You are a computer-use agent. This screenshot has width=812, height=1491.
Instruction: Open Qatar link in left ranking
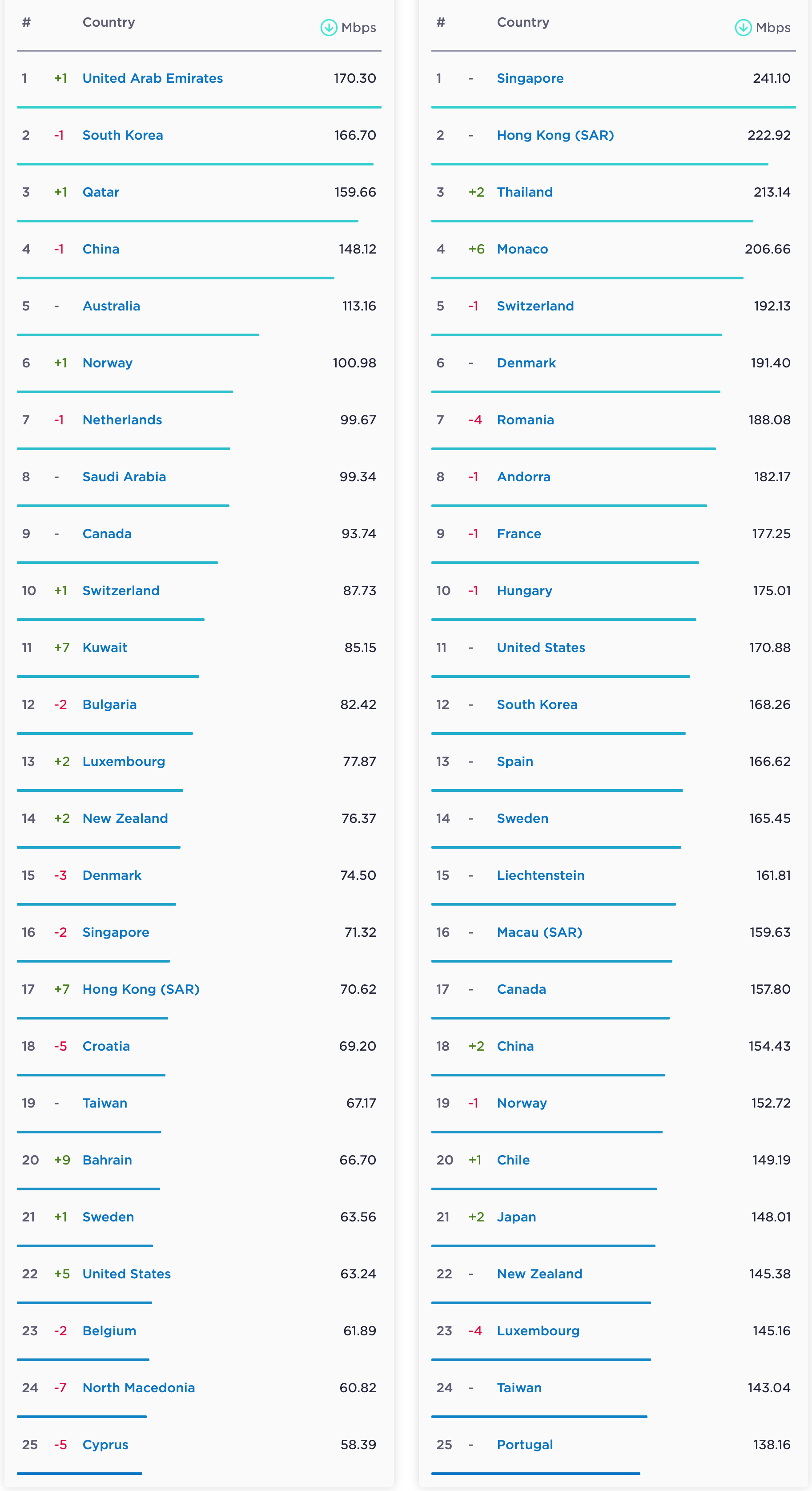[x=100, y=192]
